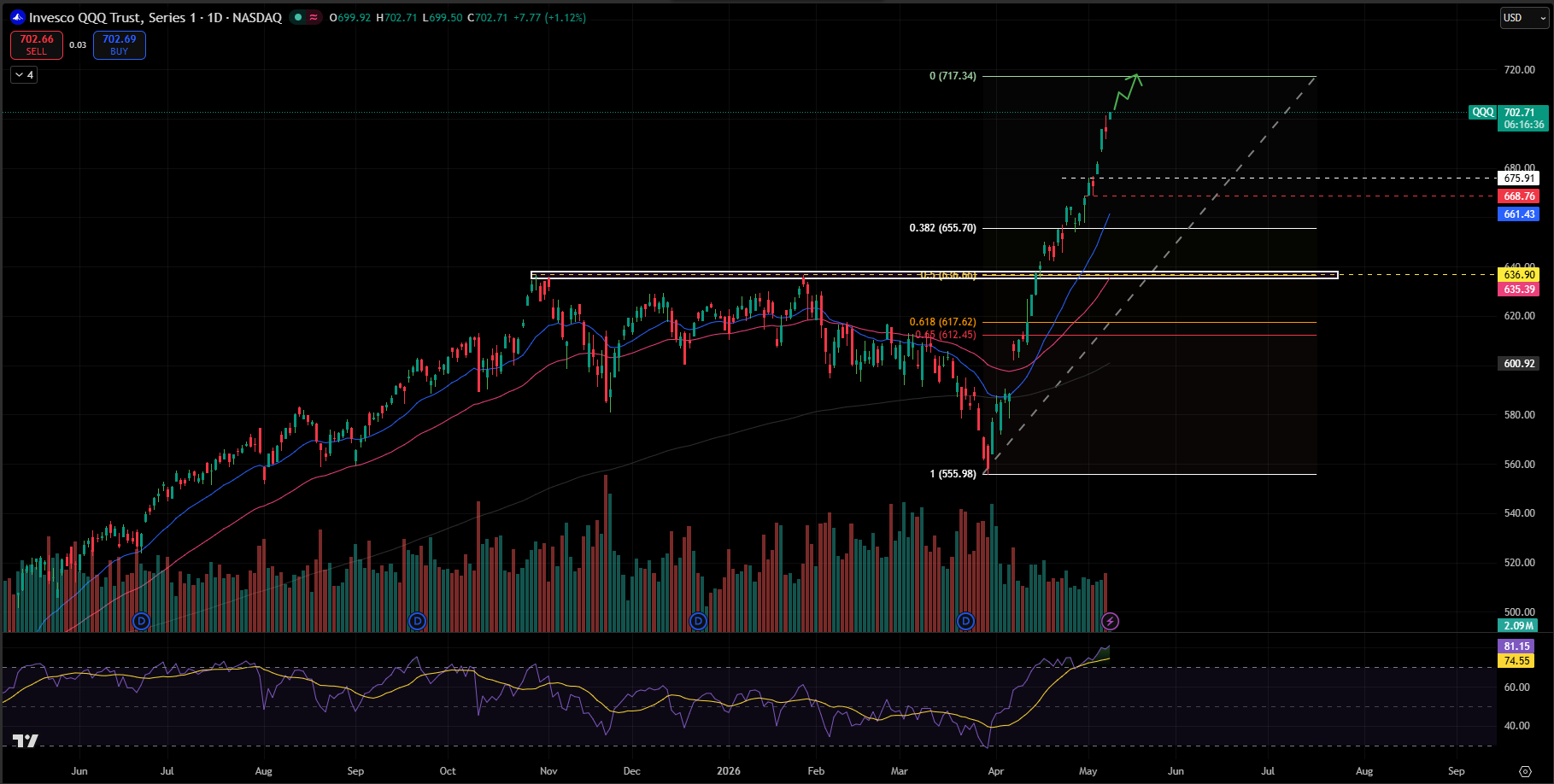This screenshot has height=784, width=1554.
Task: Select the green projection arrow drawing
Action: 1127,91
